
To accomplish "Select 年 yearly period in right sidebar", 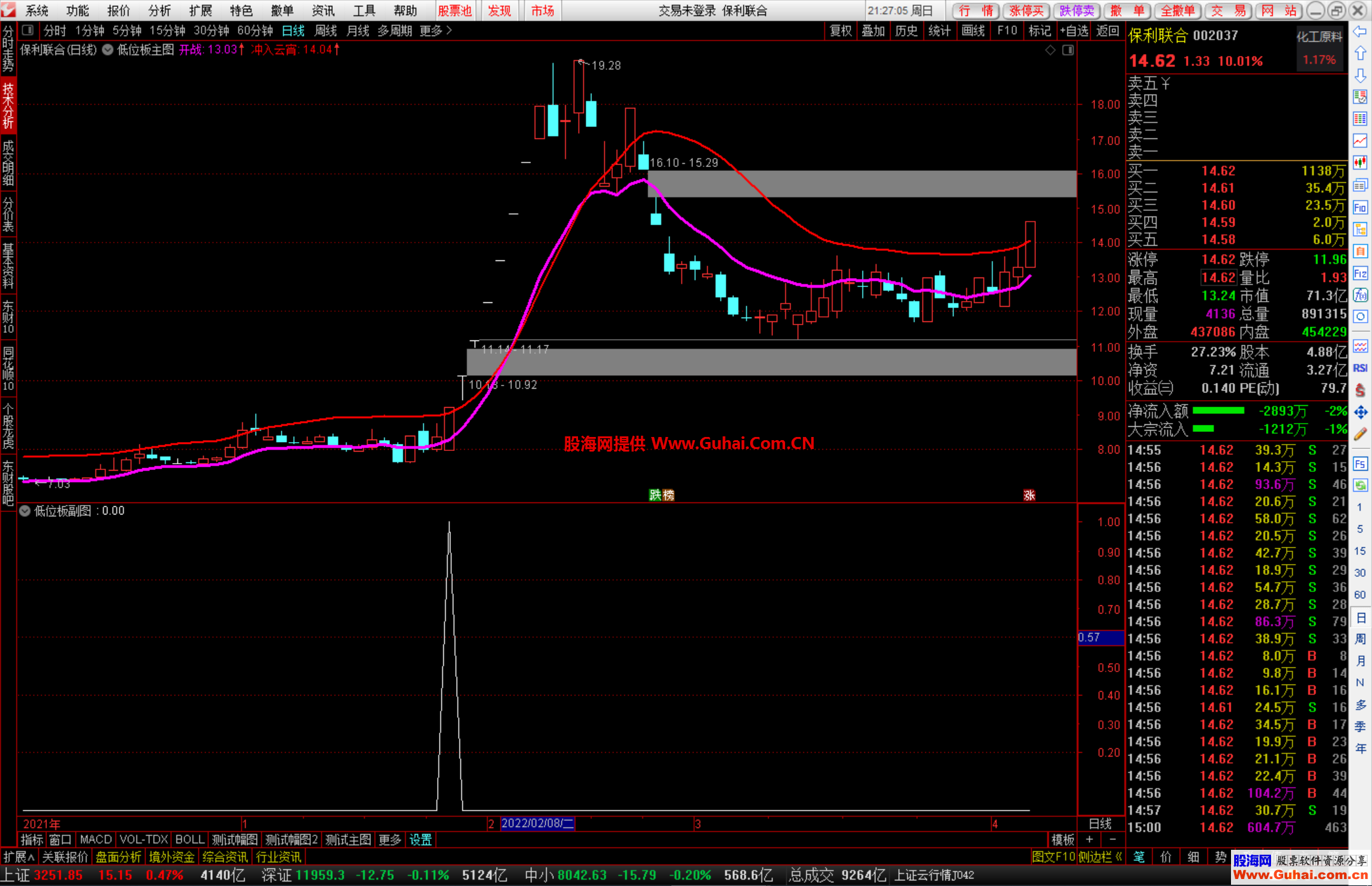I will (1360, 749).
